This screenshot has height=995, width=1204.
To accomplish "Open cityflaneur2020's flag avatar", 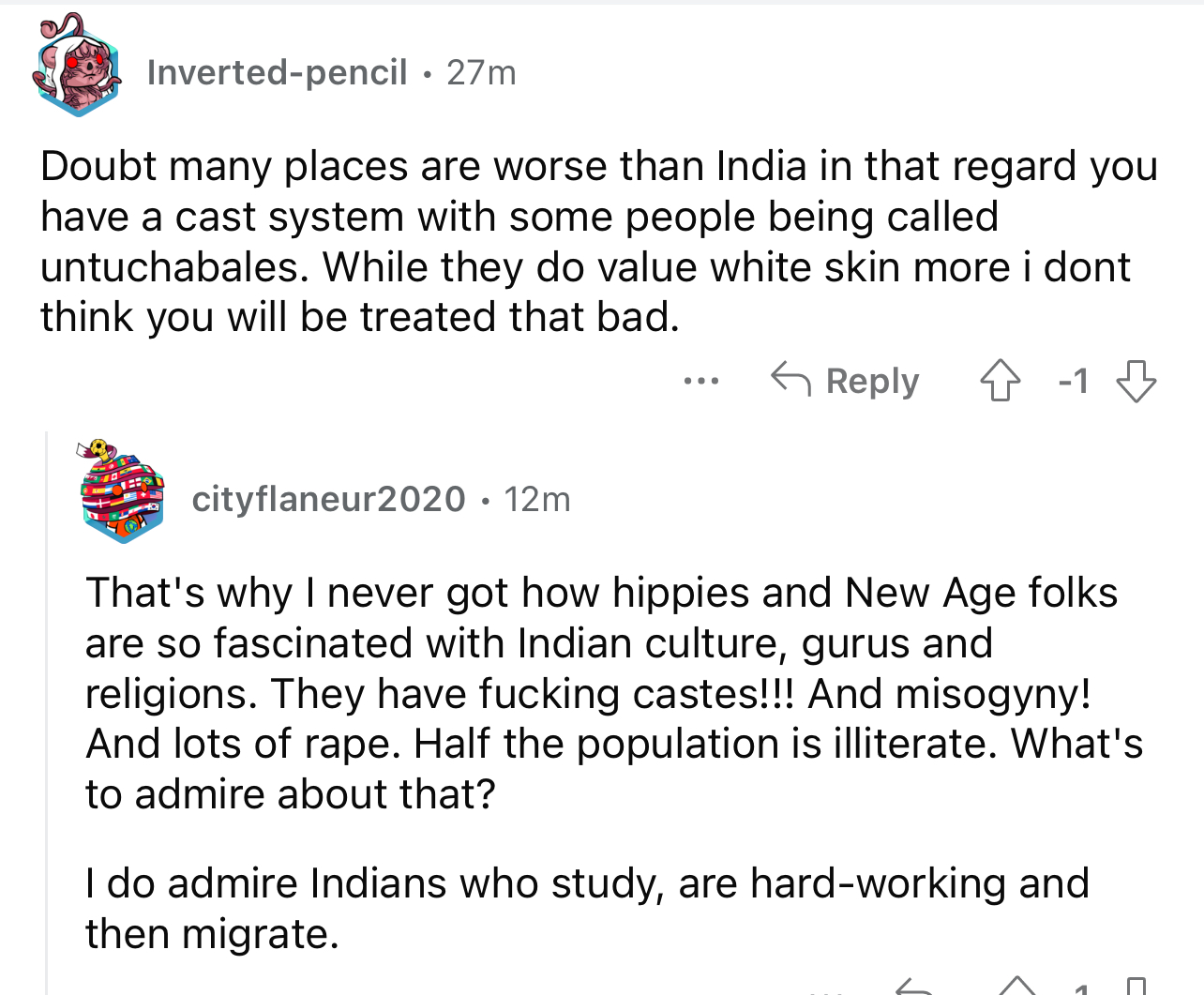I will [122, 492].
